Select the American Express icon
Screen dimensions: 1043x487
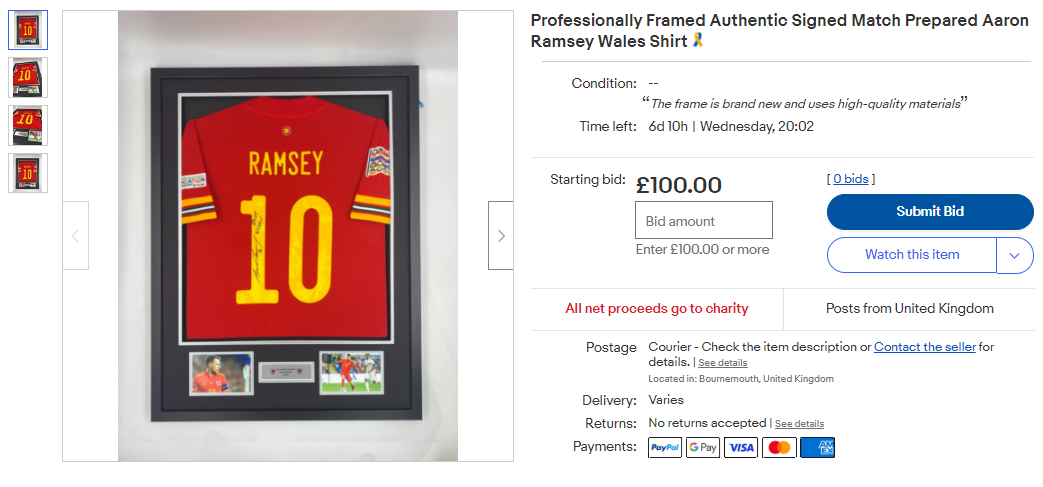pos(818,448)
